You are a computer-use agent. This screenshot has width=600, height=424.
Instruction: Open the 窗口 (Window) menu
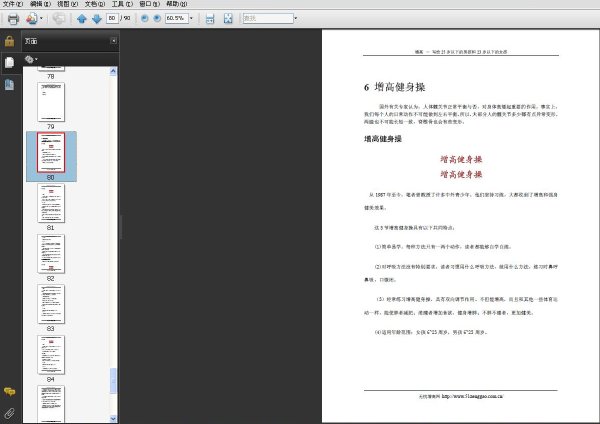(149, 4)
